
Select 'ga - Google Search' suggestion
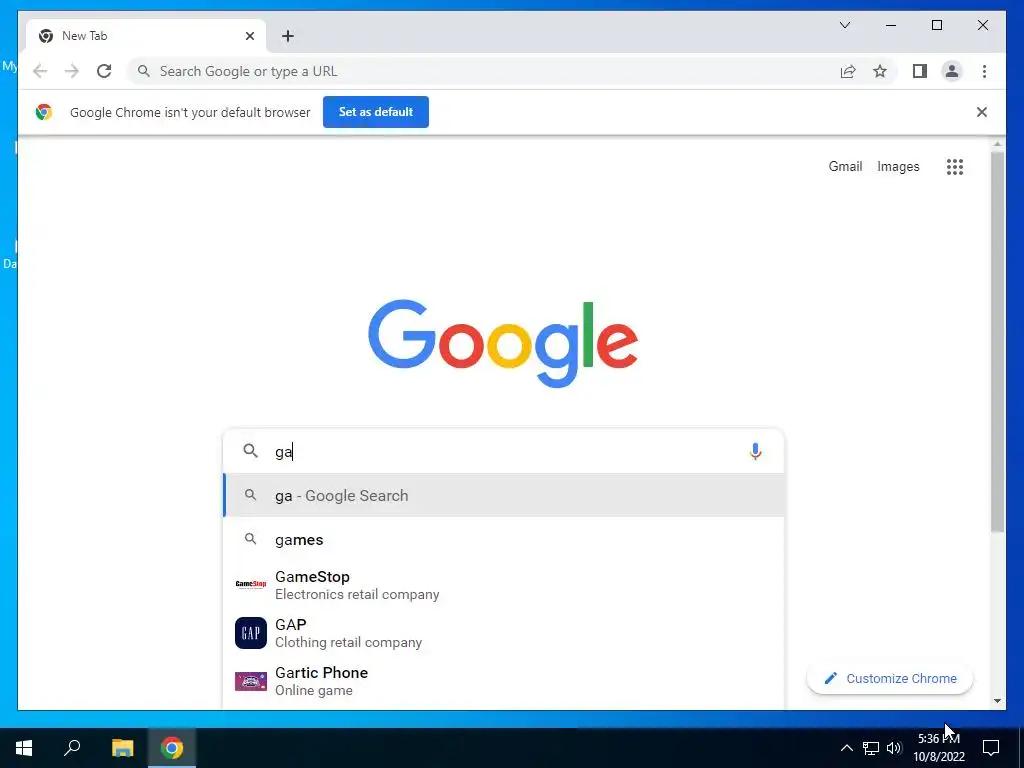504,496
